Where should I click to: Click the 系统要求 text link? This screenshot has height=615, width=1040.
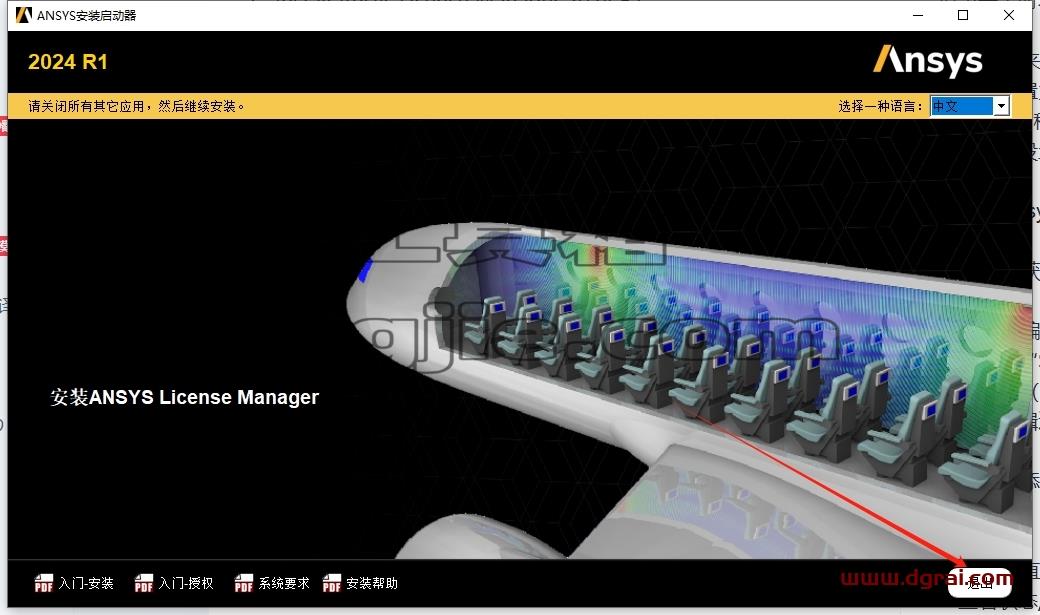coord(284,583)
